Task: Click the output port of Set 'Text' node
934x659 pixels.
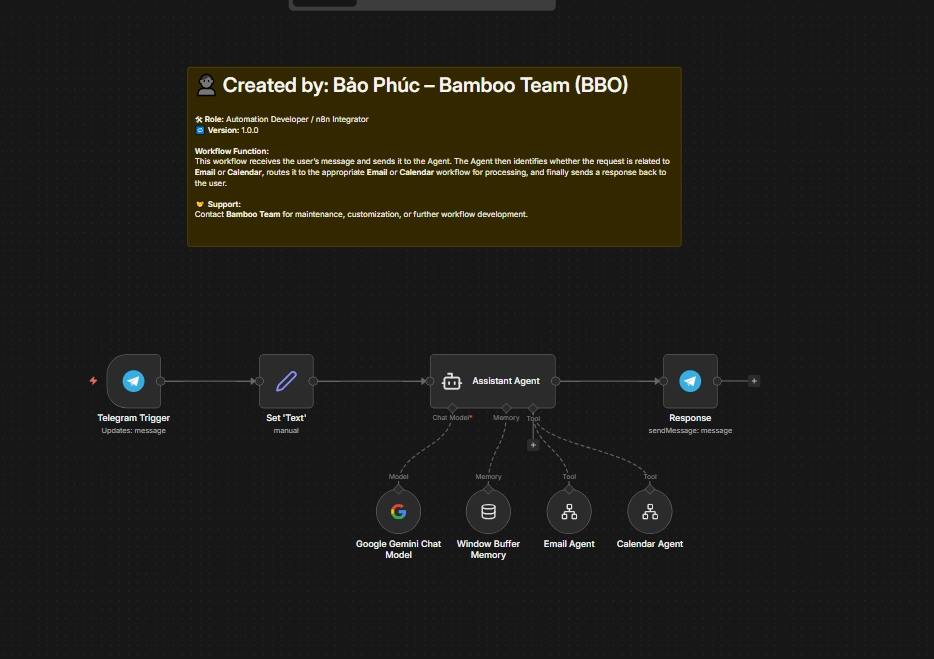Action: (x=313, y=381)
